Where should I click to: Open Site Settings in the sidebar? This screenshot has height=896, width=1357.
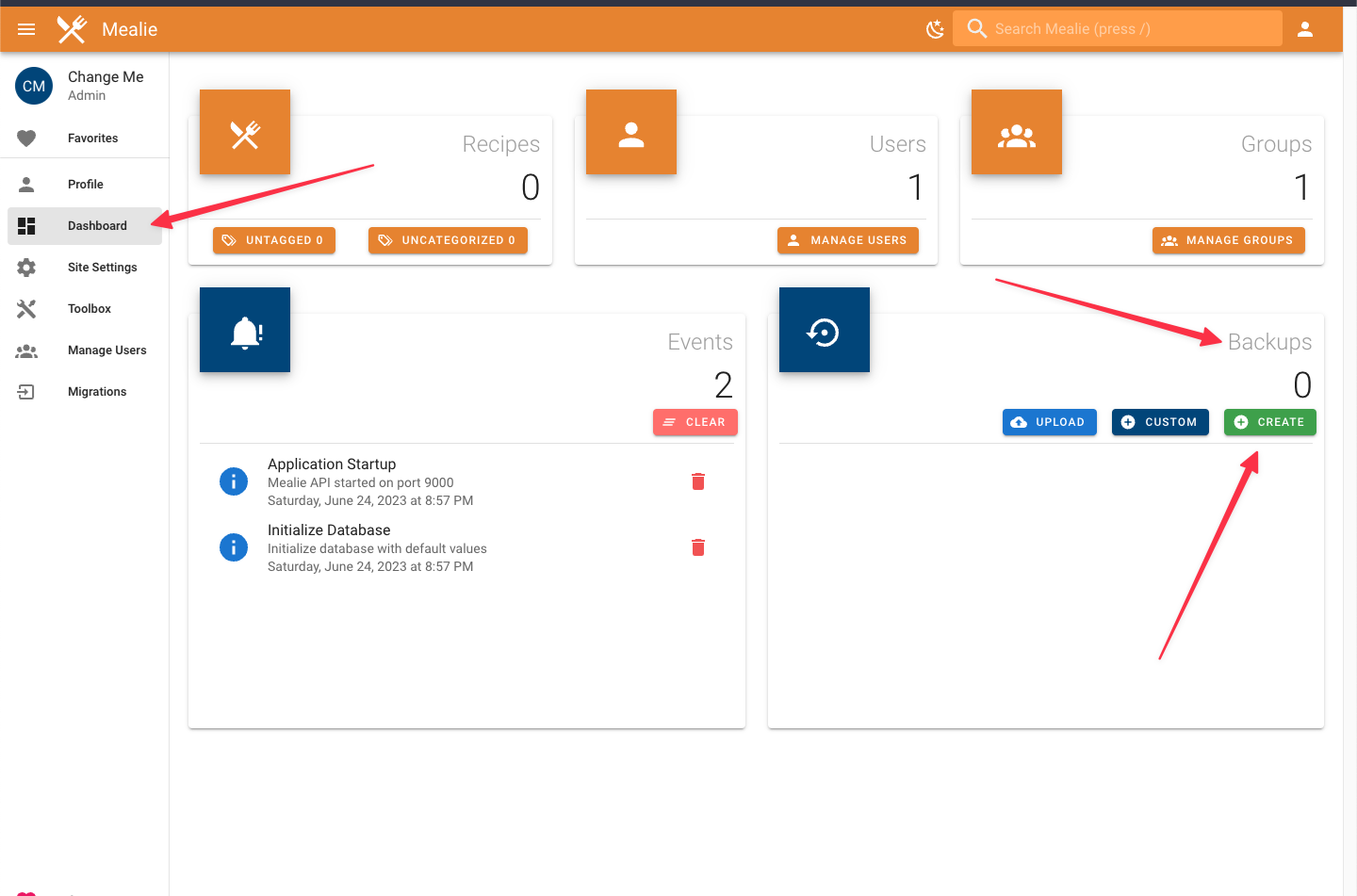click(102, 268)
